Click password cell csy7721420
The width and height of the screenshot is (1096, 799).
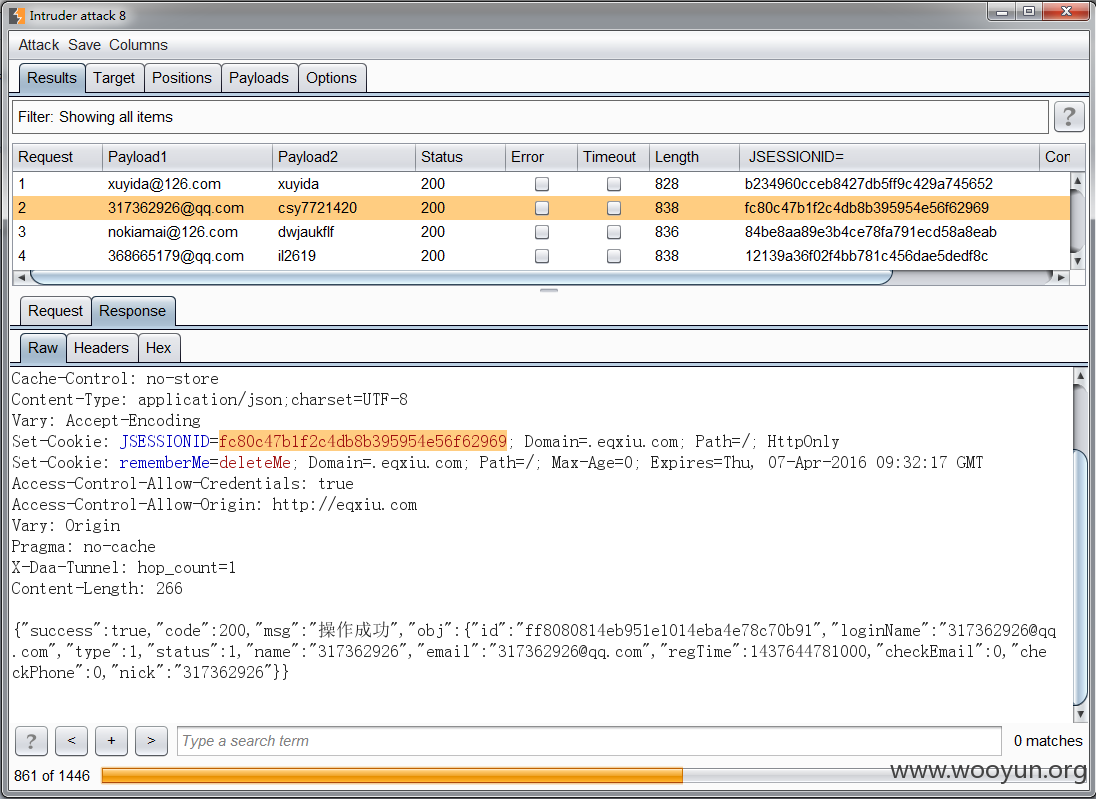317,208
